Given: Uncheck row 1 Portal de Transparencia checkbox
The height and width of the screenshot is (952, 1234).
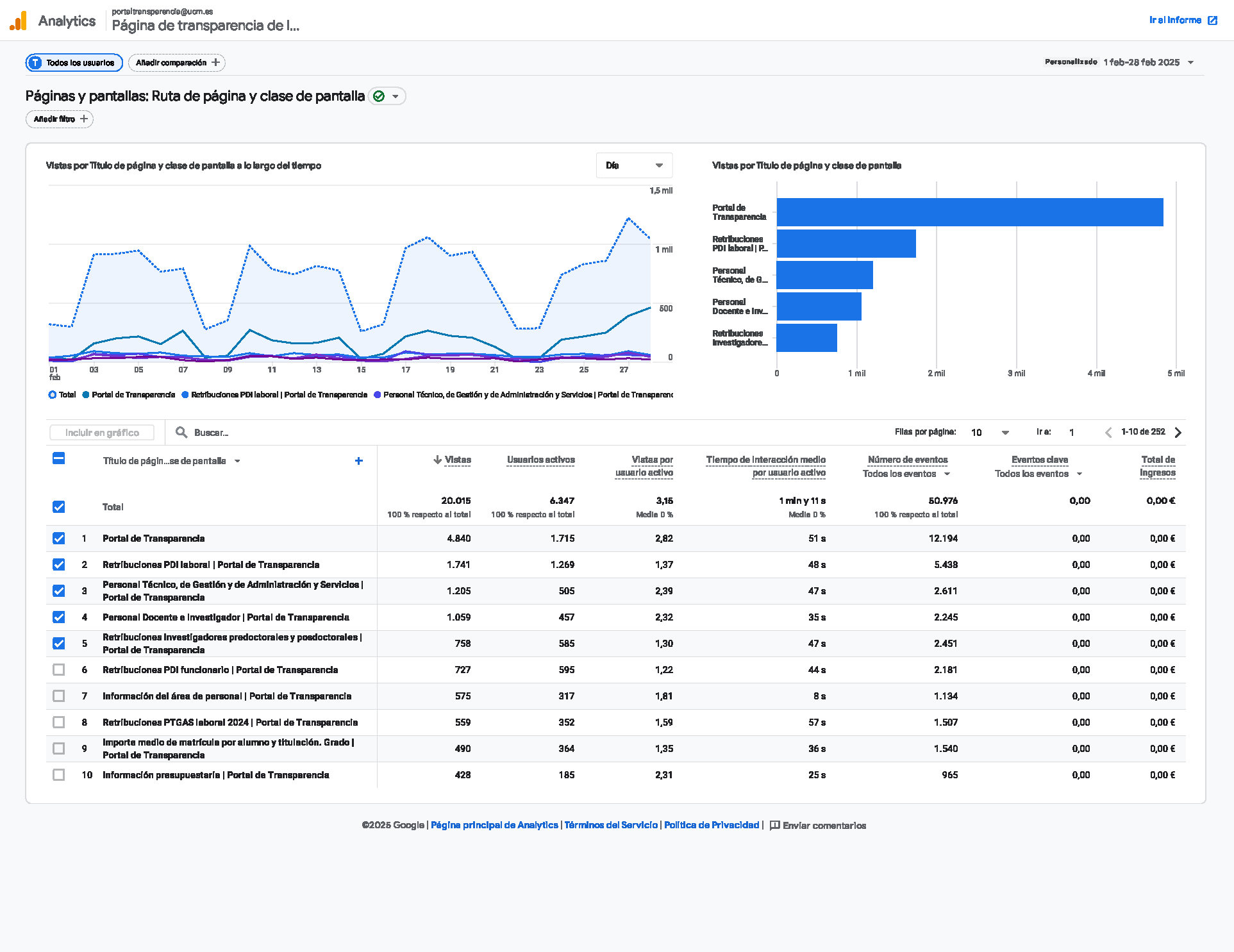Looking at the screenshot, I should [x=58, y=539].
